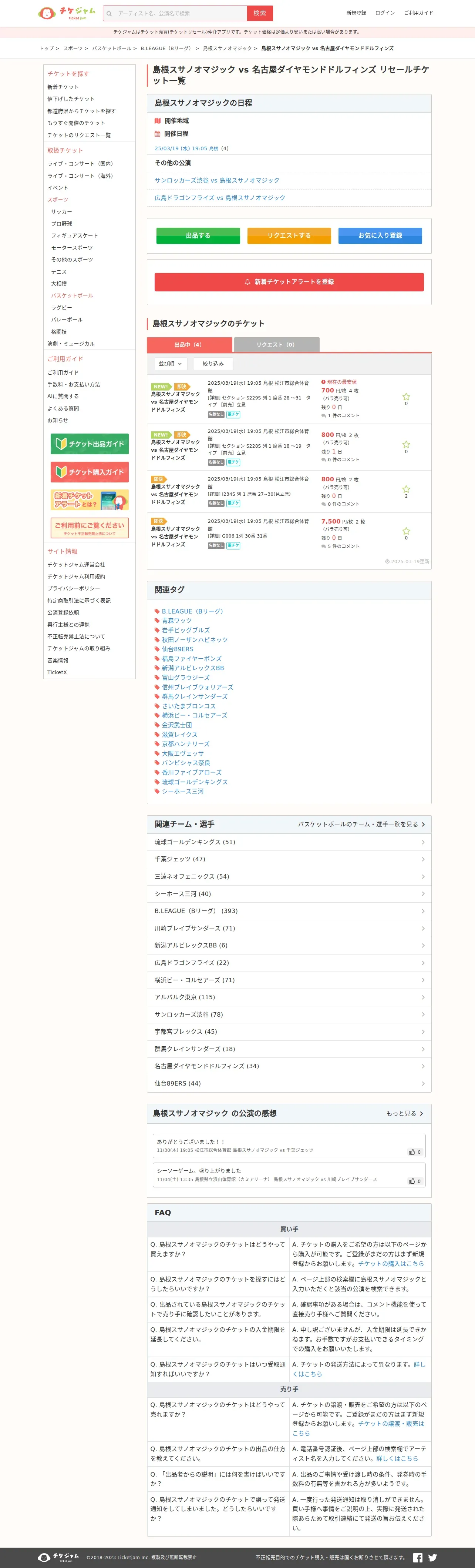Switch to the 出品中 (4) tab

[189, 345]
